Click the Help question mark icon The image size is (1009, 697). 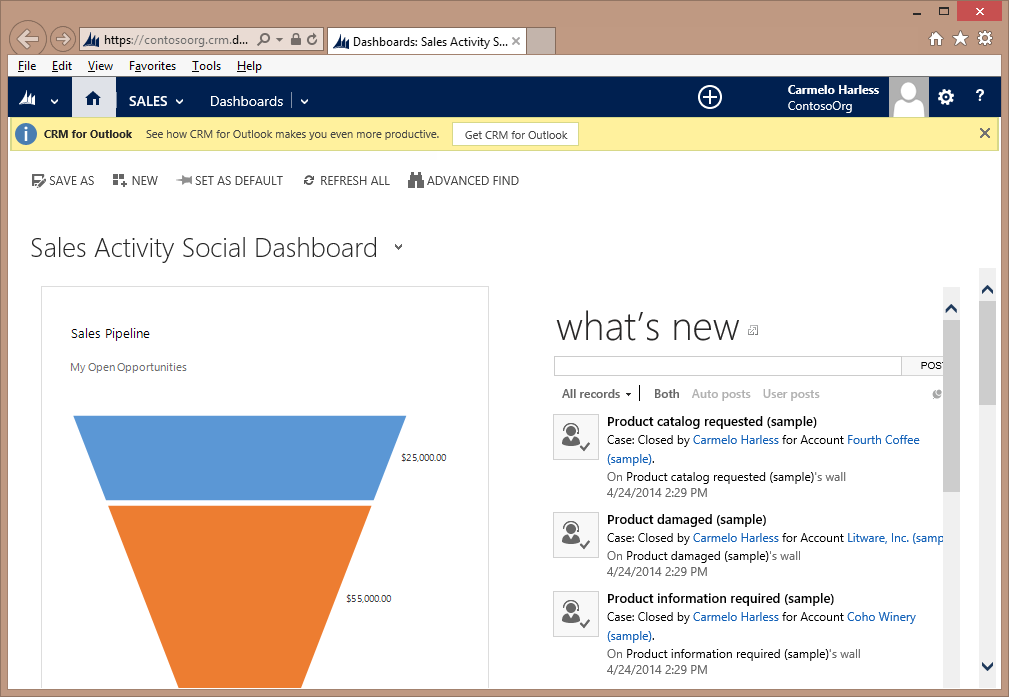tap(979, 97)
